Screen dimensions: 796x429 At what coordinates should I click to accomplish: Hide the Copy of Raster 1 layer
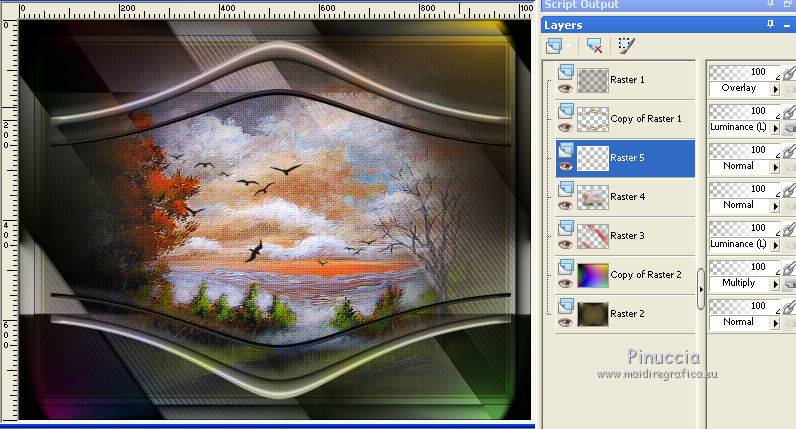[x=566, y=128]
